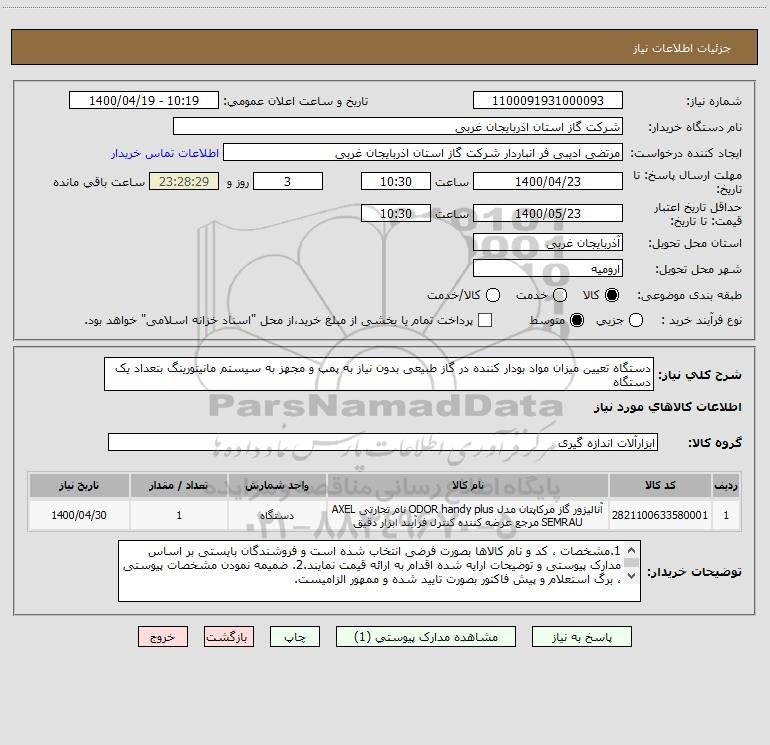This screenshot has height=745, width=770.
Task: Open مشاهده مدارک پیوستی (1) button
Action: [426, 637]
